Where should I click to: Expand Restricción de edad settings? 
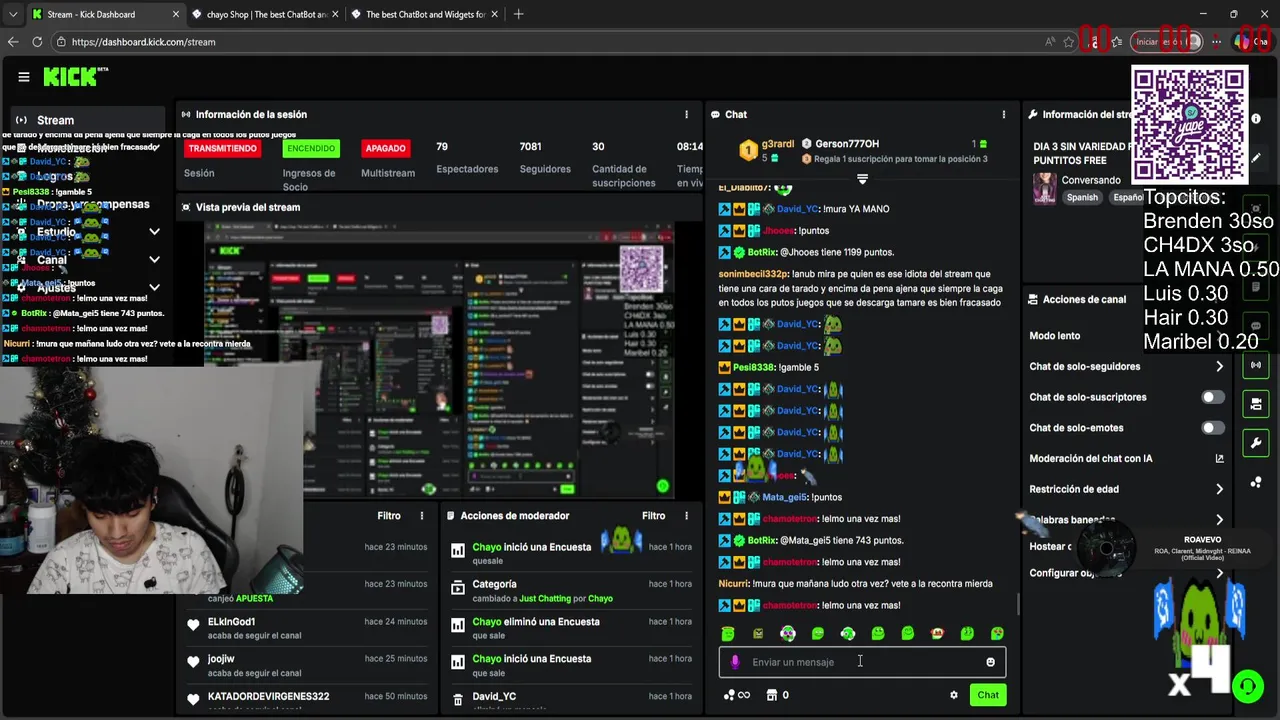tap(1219, 489)
